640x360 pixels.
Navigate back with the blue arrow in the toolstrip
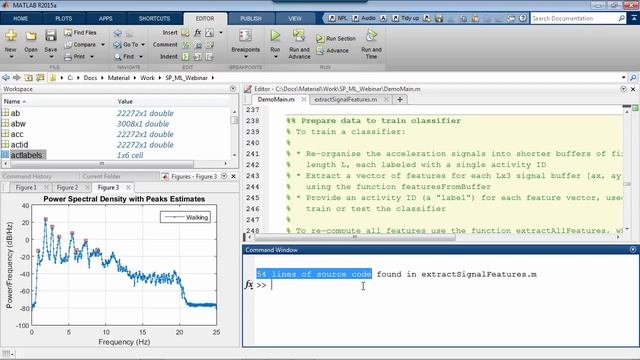(x=118, y=33)
